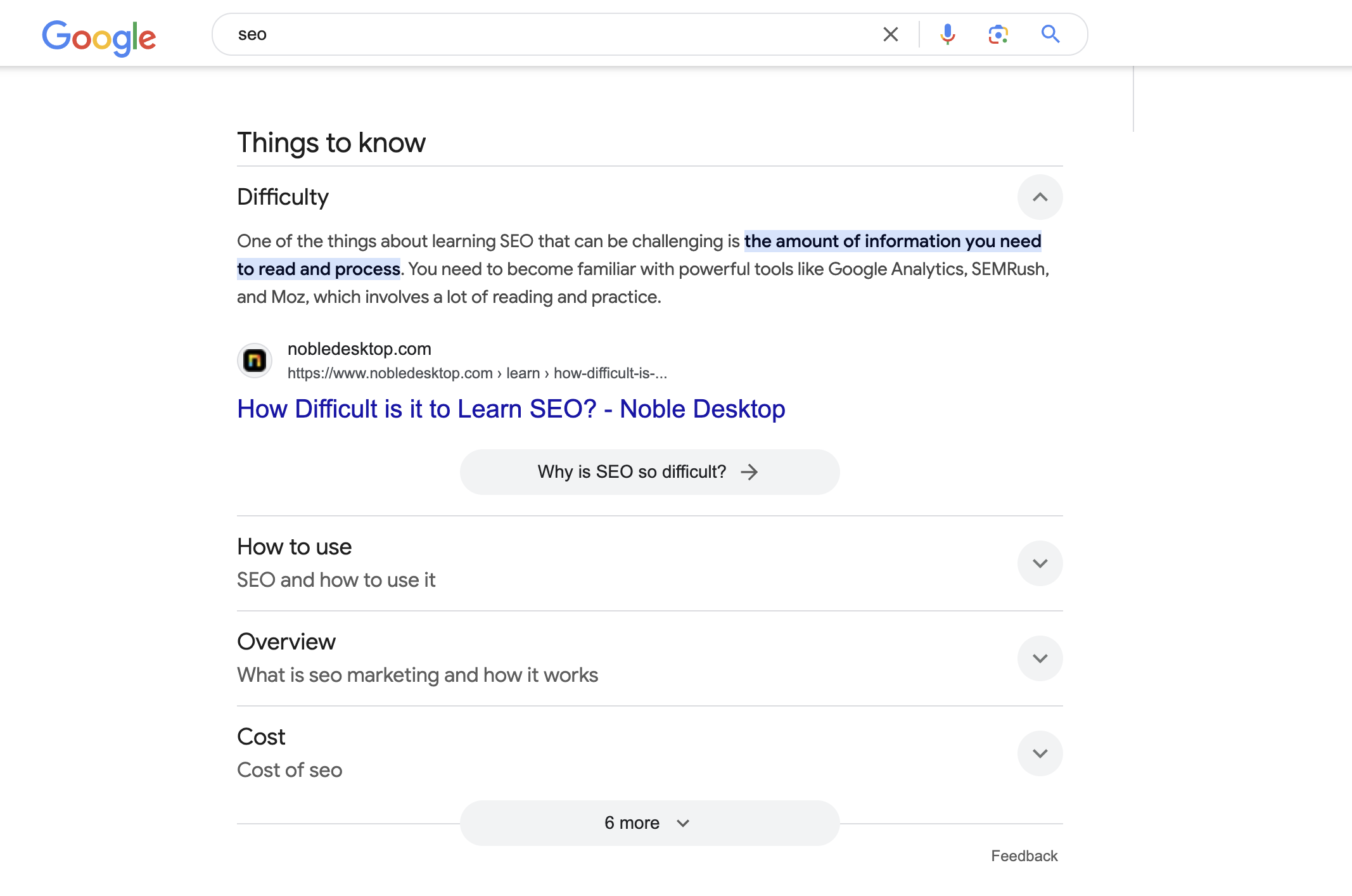This screenshot has width=1352, height=896.
Task: Open How Difficult is it to Learn SEO link
Action: point(511,409)
